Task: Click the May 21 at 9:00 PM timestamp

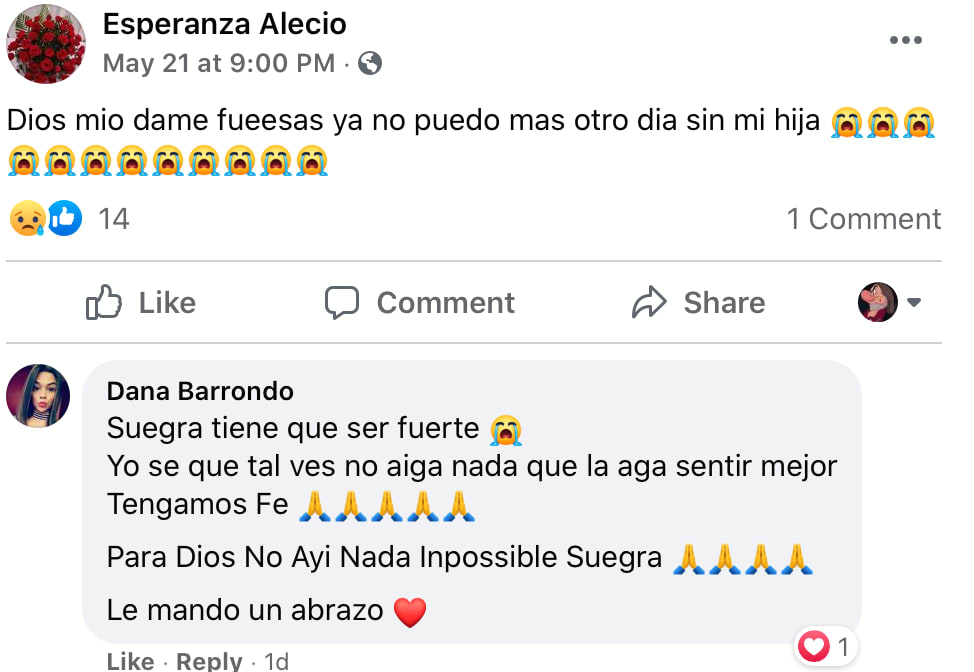Action: tap(219, 64)
